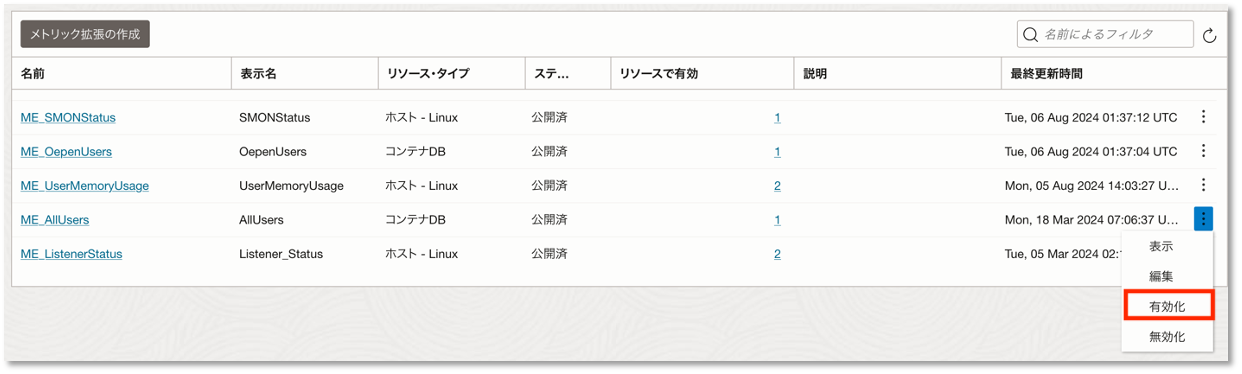Open the ME_AllUsers link
This screenshot has height=374, width=1242.
[55, 220]
